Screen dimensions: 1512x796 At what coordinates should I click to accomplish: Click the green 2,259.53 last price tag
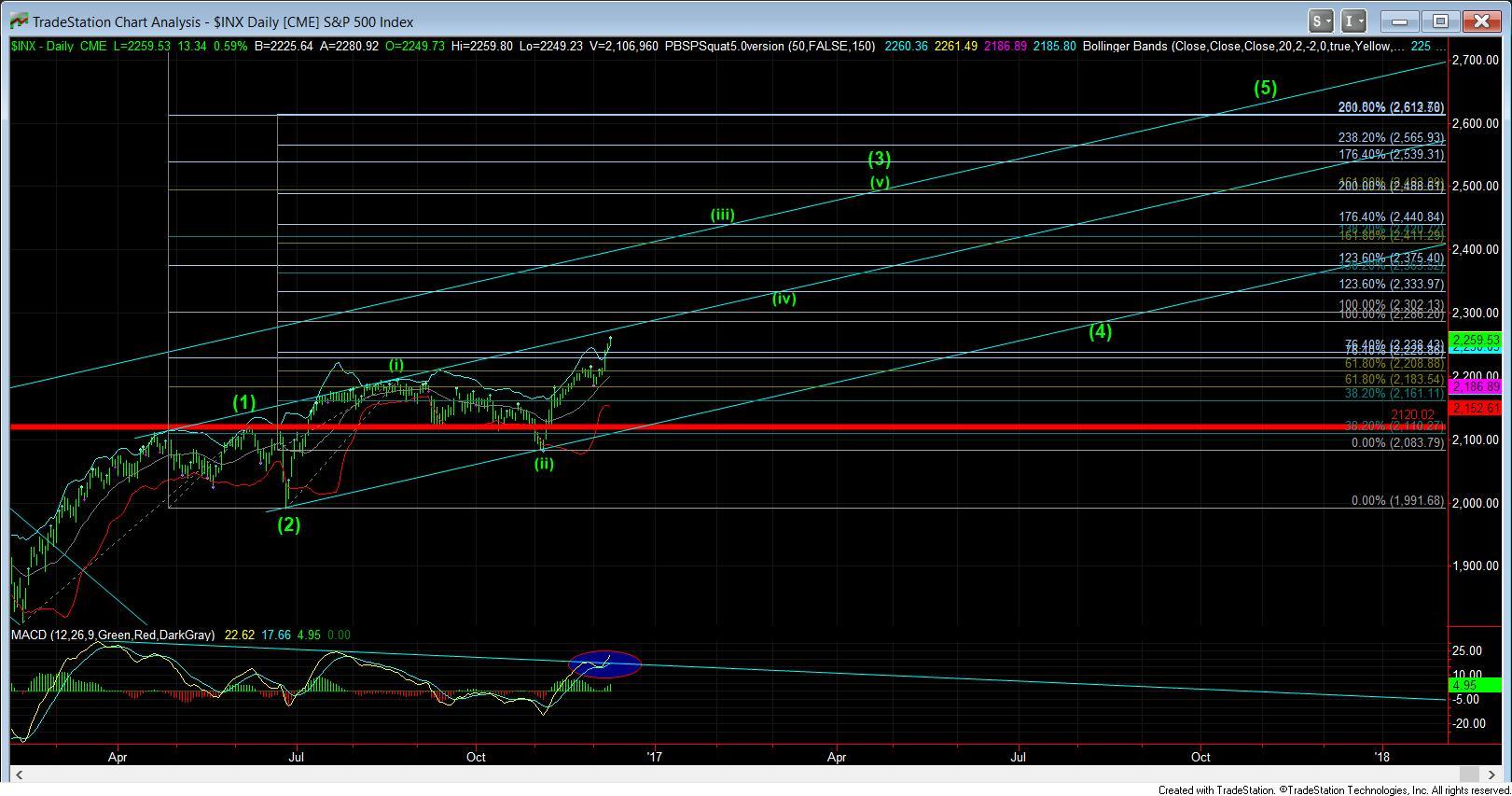[1474, 340]
